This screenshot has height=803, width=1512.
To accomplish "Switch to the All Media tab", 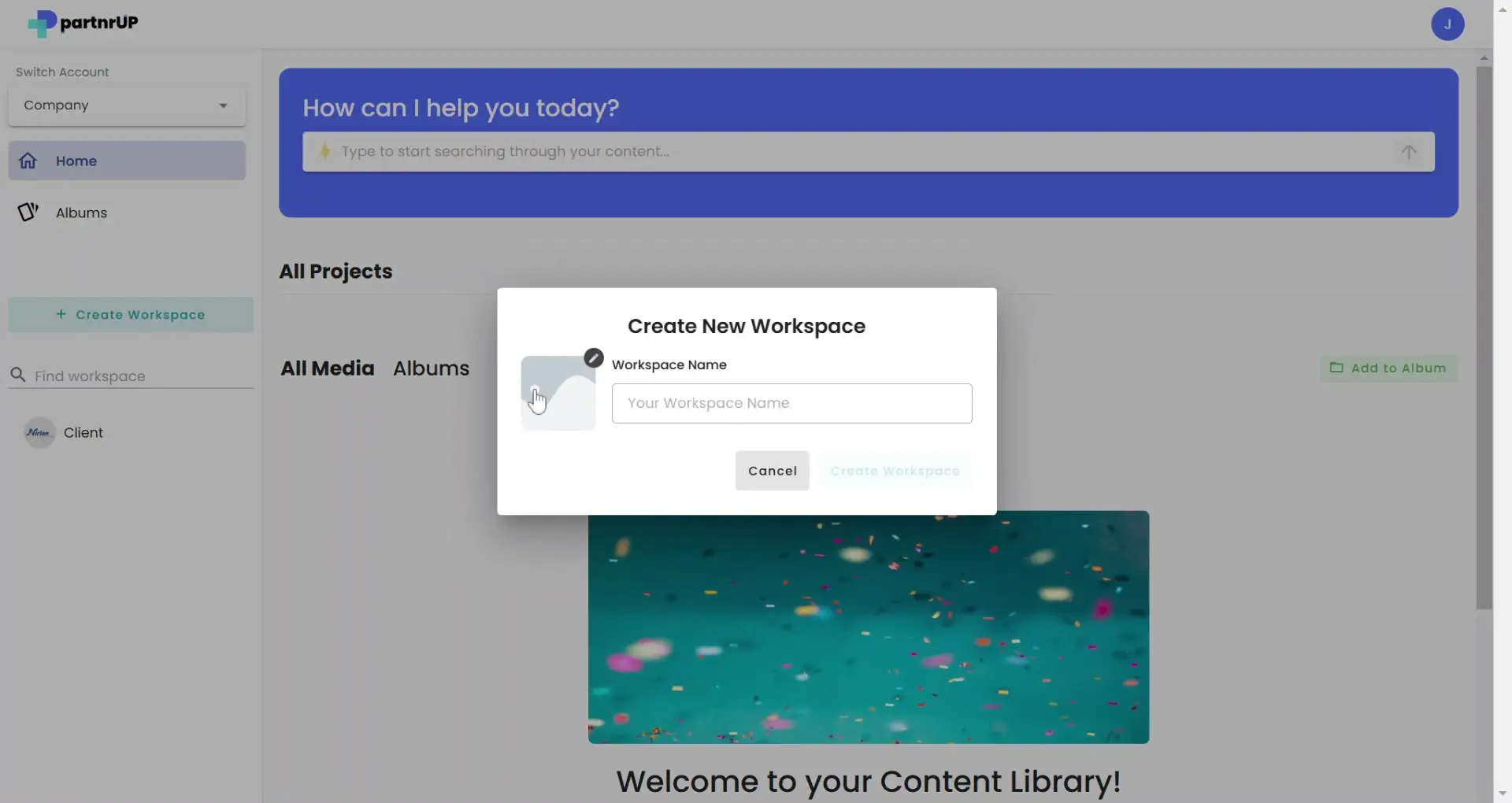I will click(328, 368).
